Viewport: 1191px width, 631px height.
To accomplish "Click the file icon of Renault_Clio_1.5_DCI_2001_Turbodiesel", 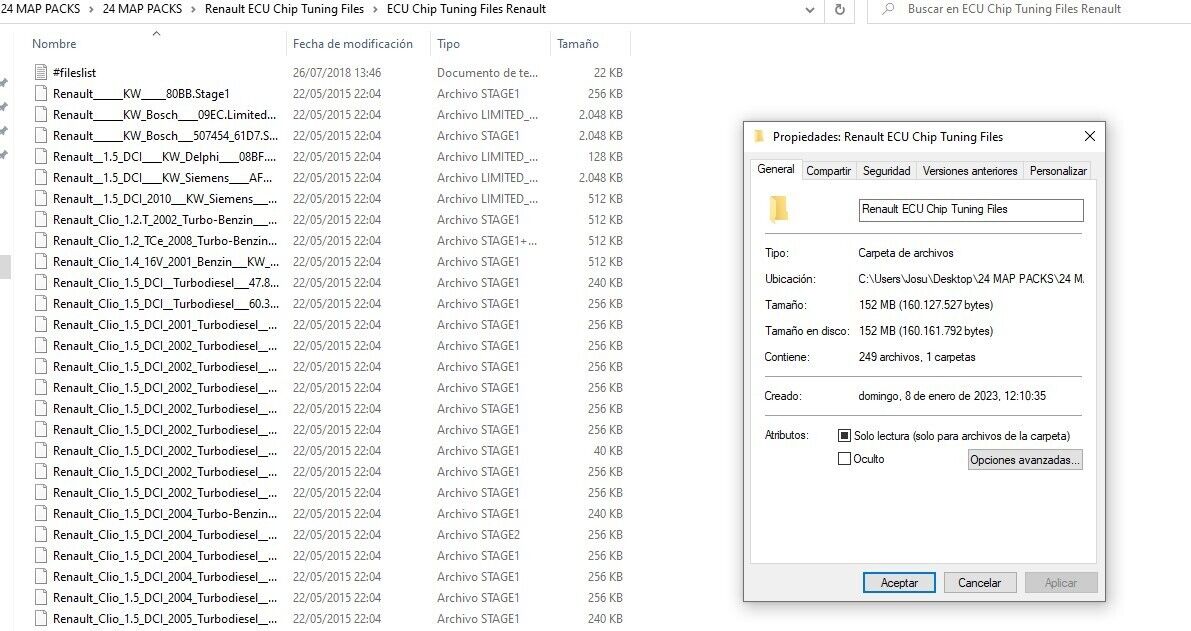I will coord(40,325).
